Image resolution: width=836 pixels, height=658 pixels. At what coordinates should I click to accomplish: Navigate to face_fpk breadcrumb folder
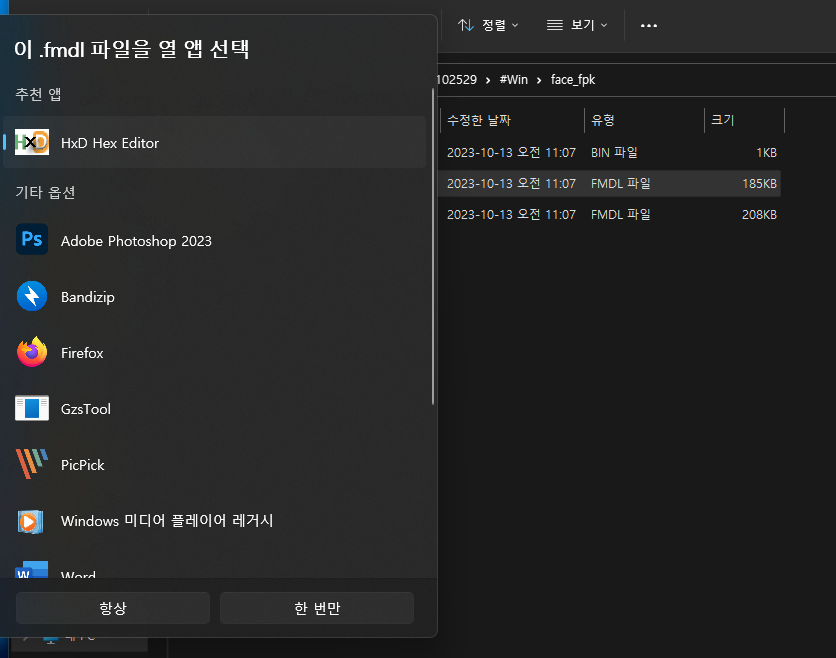573,80
